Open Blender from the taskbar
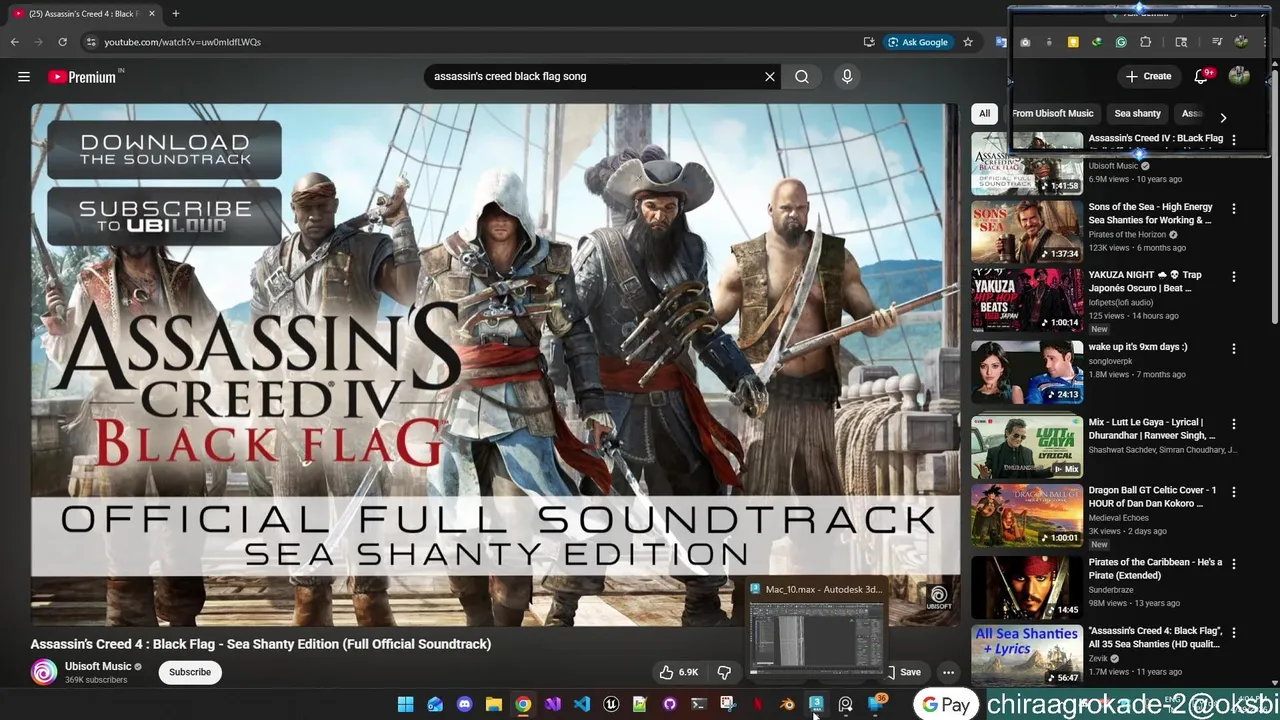 (x=786, y=705)
